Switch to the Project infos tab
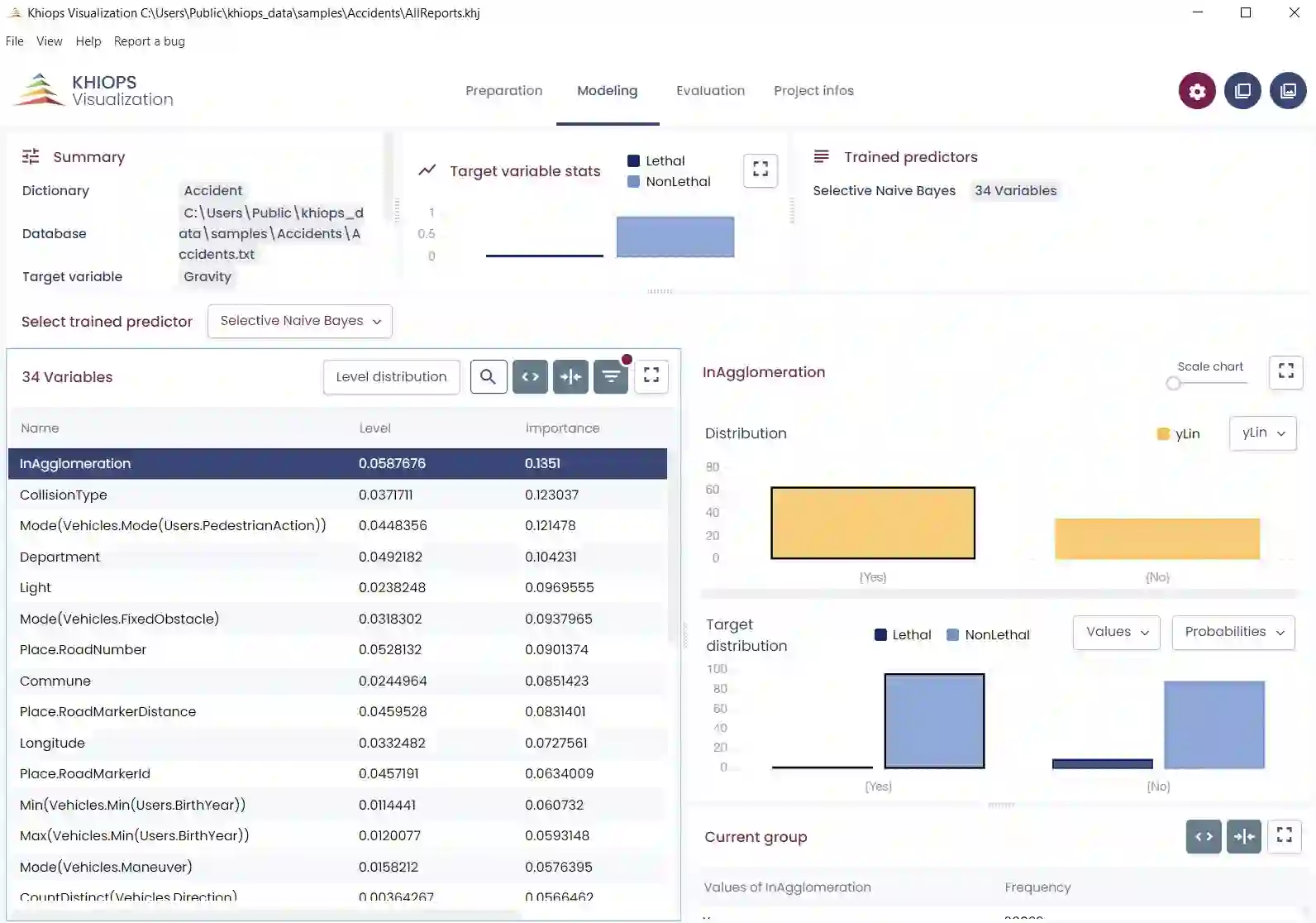Screen dimensions: 1316x923 [x=814, y=91]
